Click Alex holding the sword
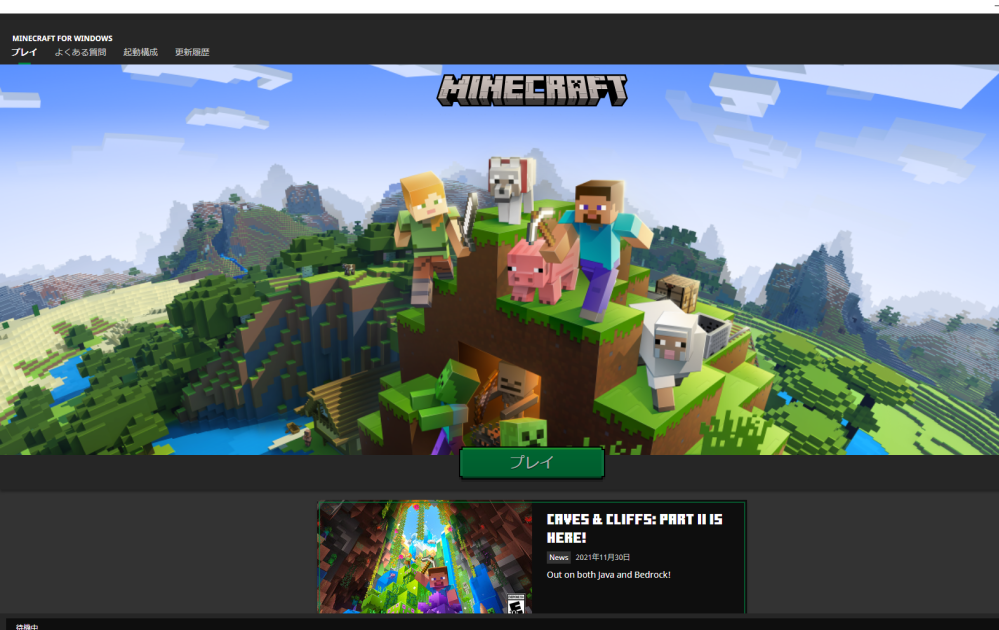Screen dimensions: 999x630 tap(429, 225)
